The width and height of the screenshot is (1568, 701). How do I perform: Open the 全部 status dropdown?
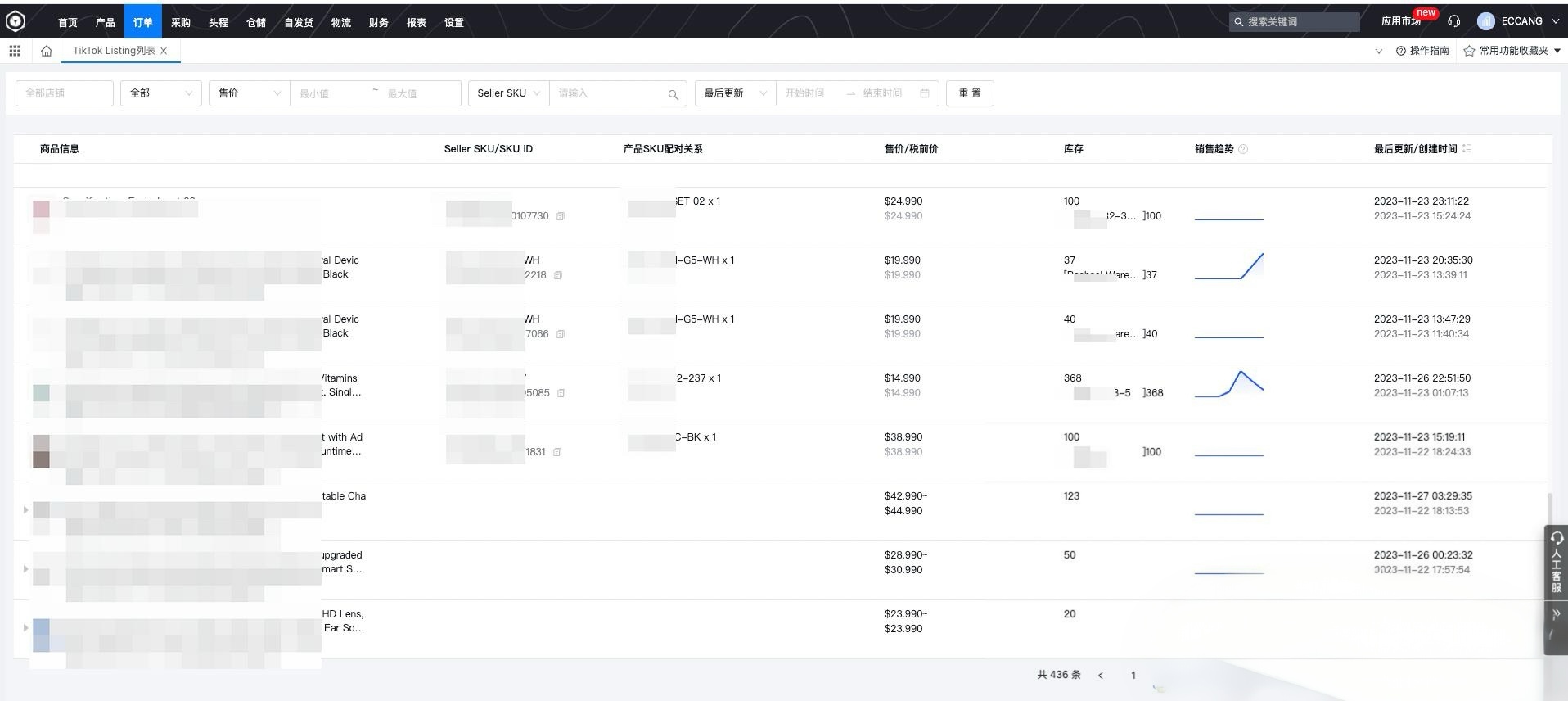click(x=161, y=93)
